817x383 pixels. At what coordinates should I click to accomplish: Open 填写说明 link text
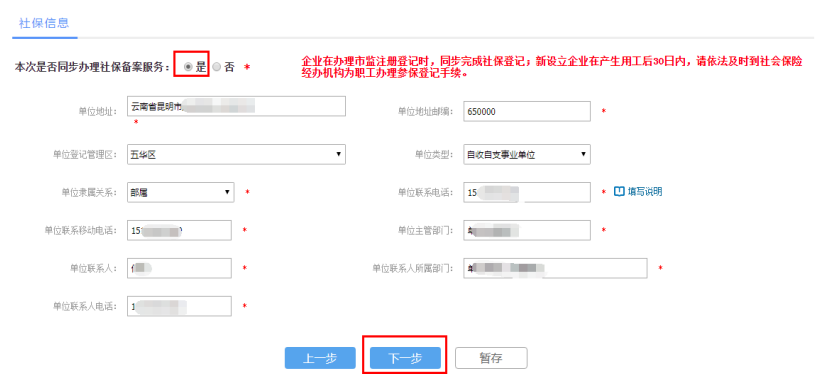[x=645, y=192]
